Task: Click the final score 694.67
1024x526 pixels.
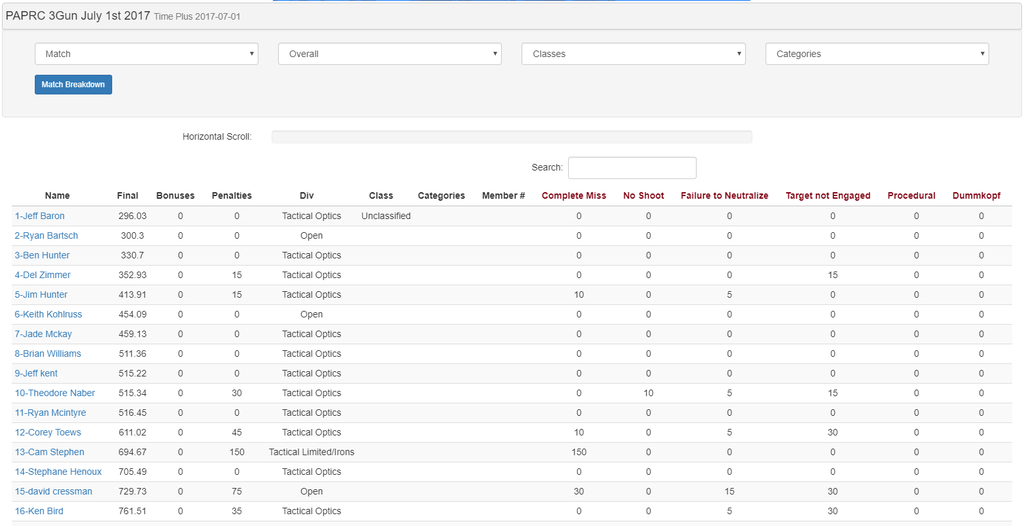Action: point(133,452)
